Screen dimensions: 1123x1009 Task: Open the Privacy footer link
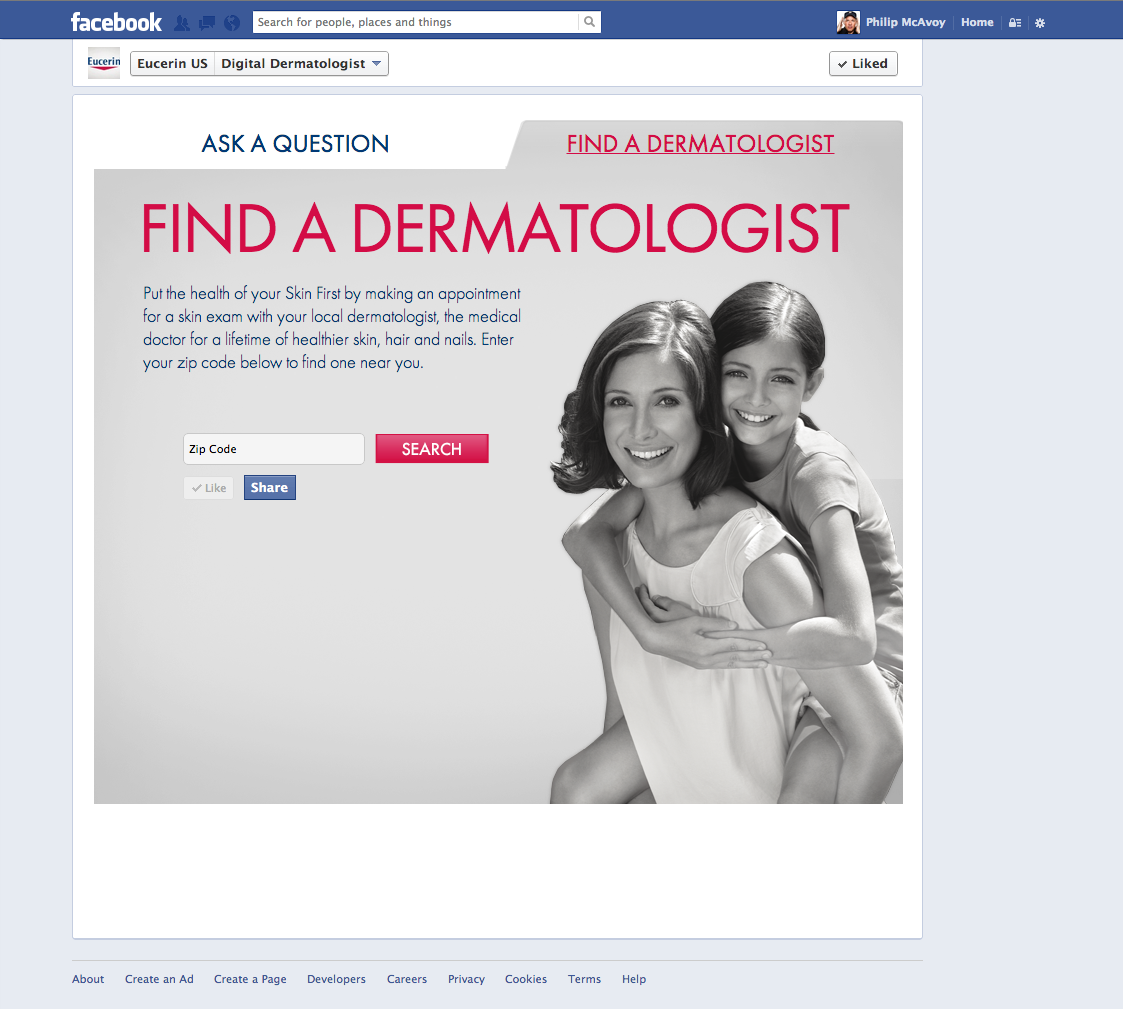click(x=466, y=979)
